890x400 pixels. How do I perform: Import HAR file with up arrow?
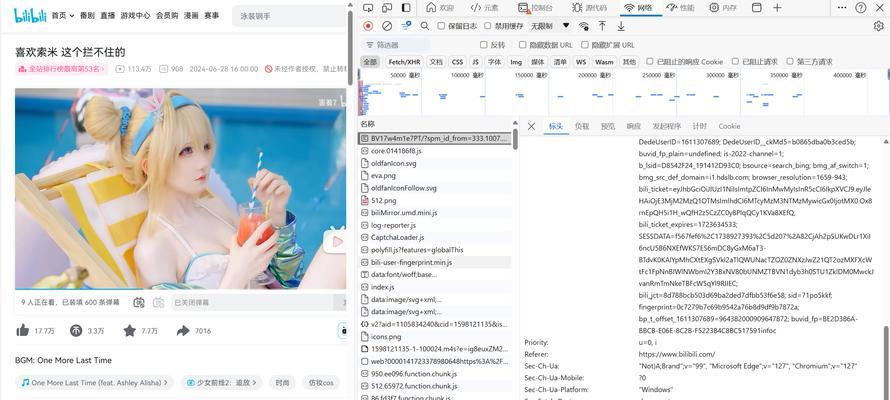(x=602, y=26)
